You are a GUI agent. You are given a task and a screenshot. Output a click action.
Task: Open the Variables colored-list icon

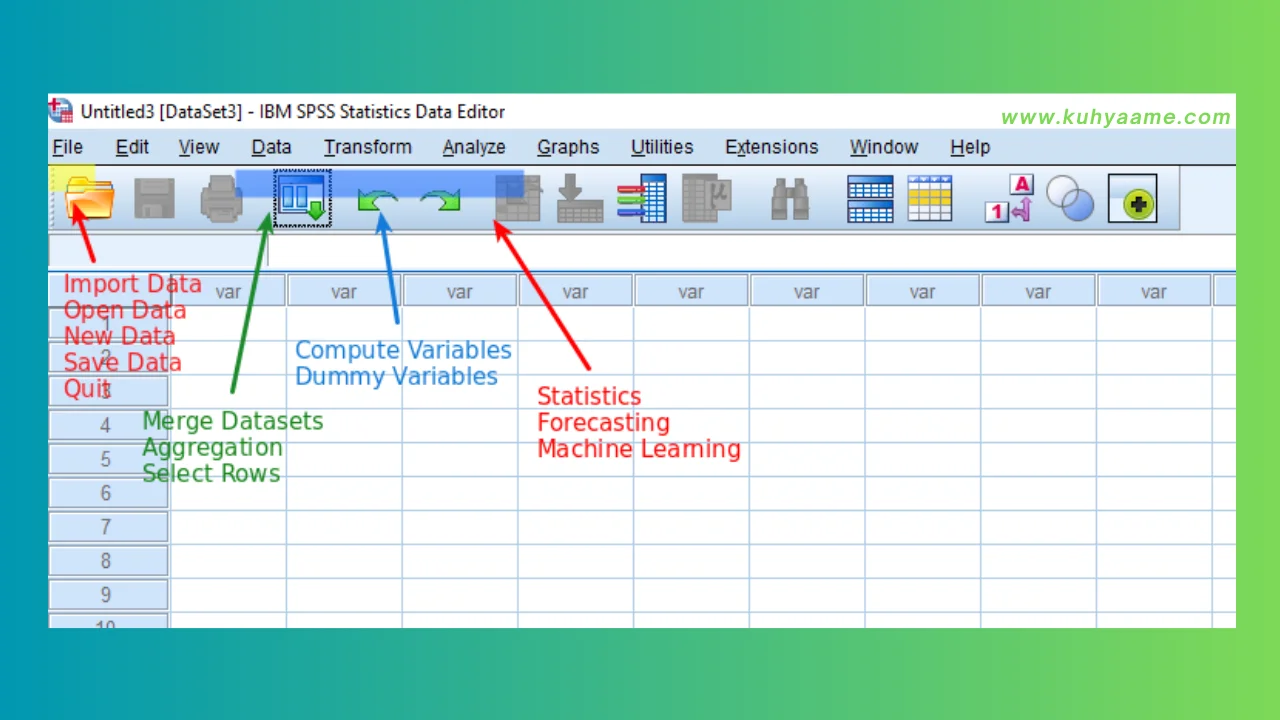pyautogui.click(x=642, y=198)
